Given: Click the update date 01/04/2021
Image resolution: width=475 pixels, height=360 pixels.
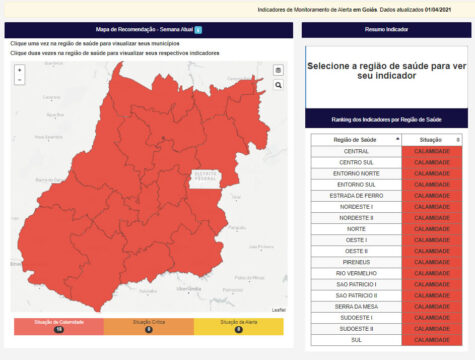Looking at the screenshot, I should tap(438, 10).
